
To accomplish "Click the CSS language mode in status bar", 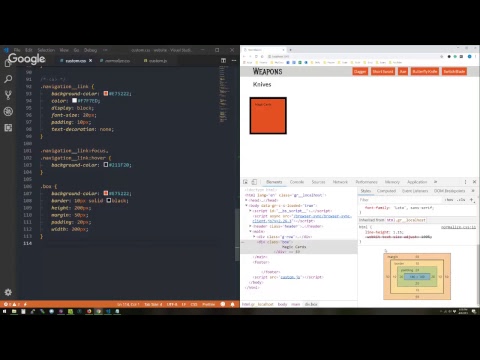I will click(194, 304).
